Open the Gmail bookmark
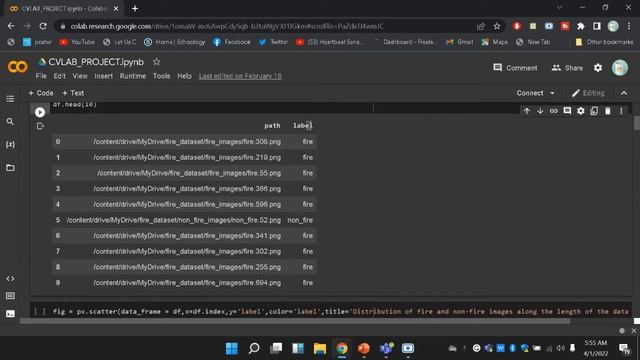The image size is (640, 360). (459, 42)
